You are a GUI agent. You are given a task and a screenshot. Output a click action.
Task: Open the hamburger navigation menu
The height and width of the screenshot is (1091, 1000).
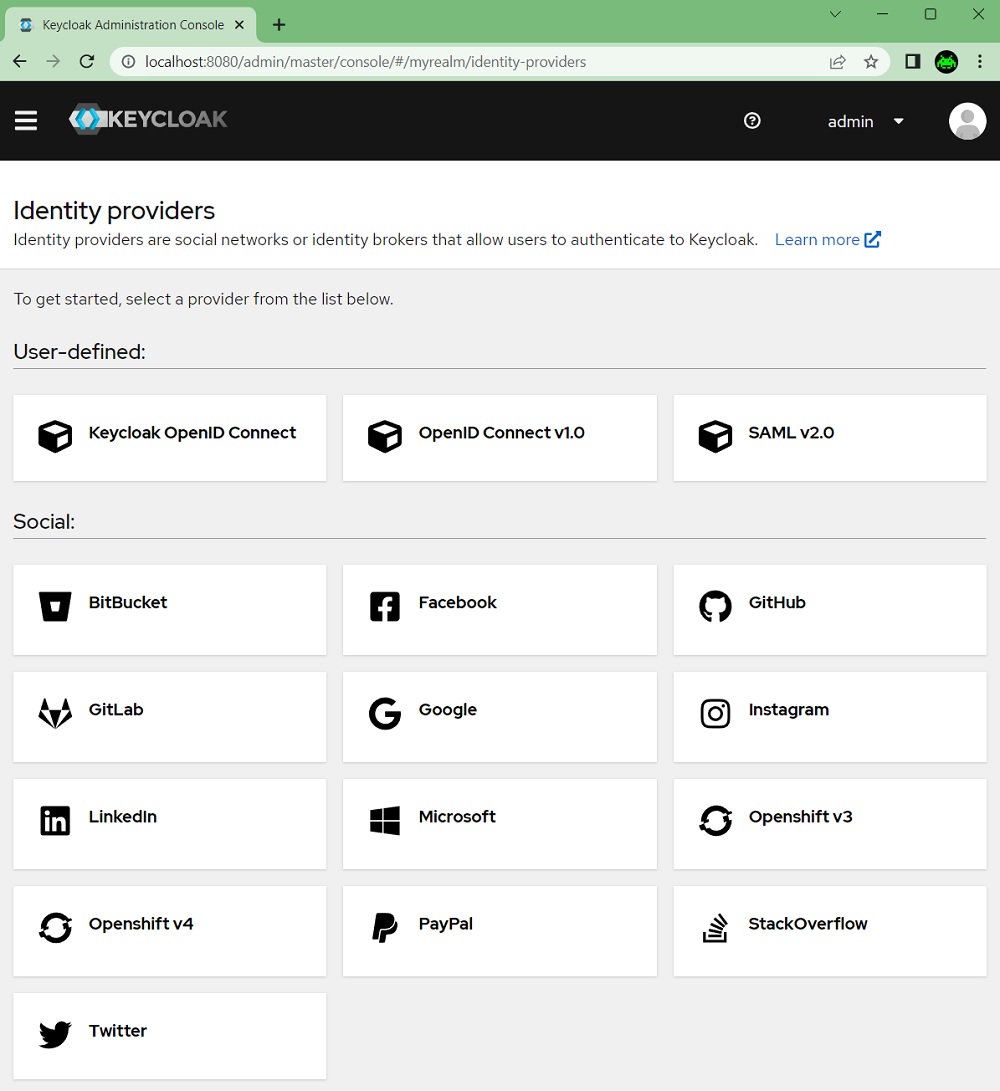pos(26,120)
